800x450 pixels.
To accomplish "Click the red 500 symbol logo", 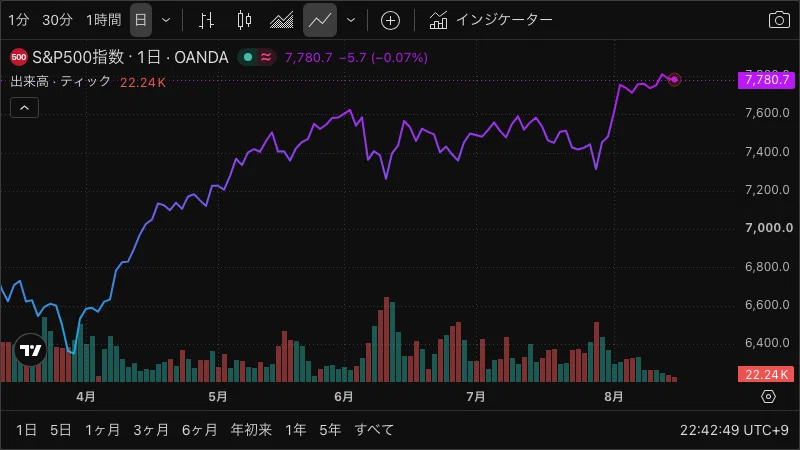I will (x=19, y=57).
